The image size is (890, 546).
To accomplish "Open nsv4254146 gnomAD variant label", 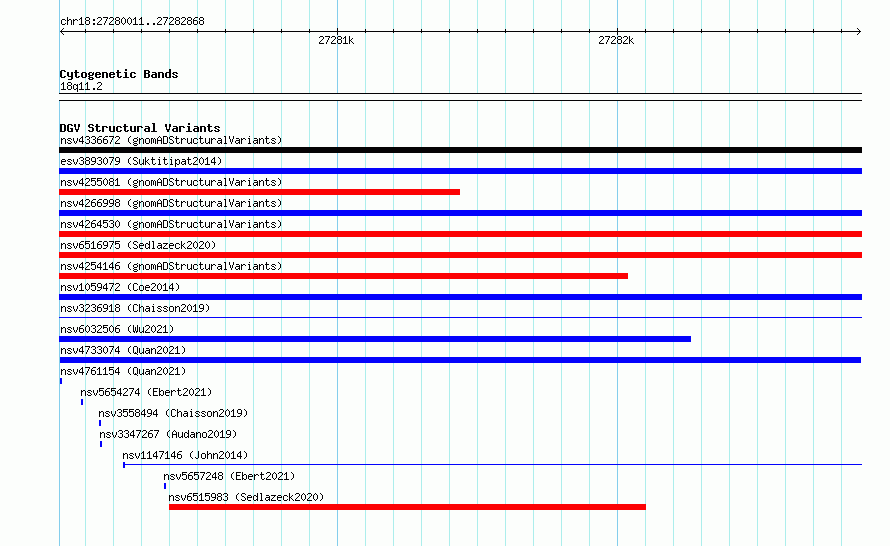I will click(x=171, y=266).
